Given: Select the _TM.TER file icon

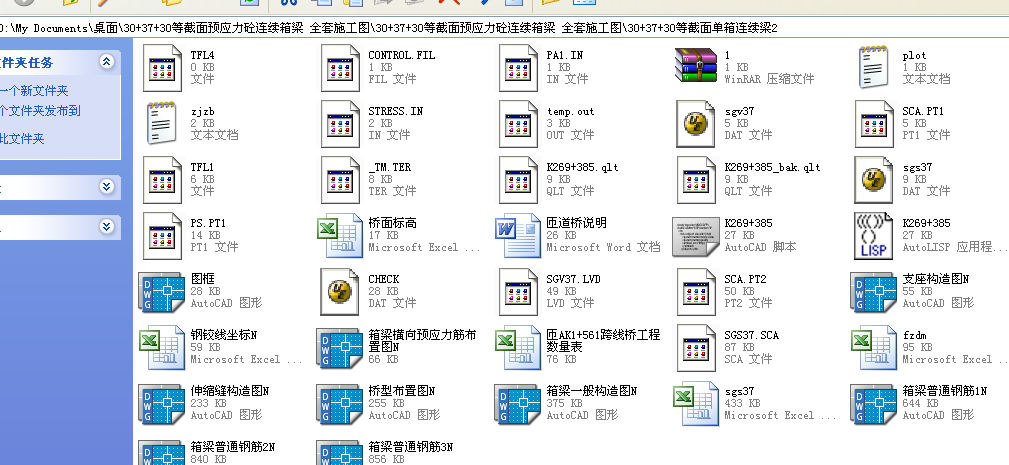Looking at the screenshot, I should coord(340,180).
